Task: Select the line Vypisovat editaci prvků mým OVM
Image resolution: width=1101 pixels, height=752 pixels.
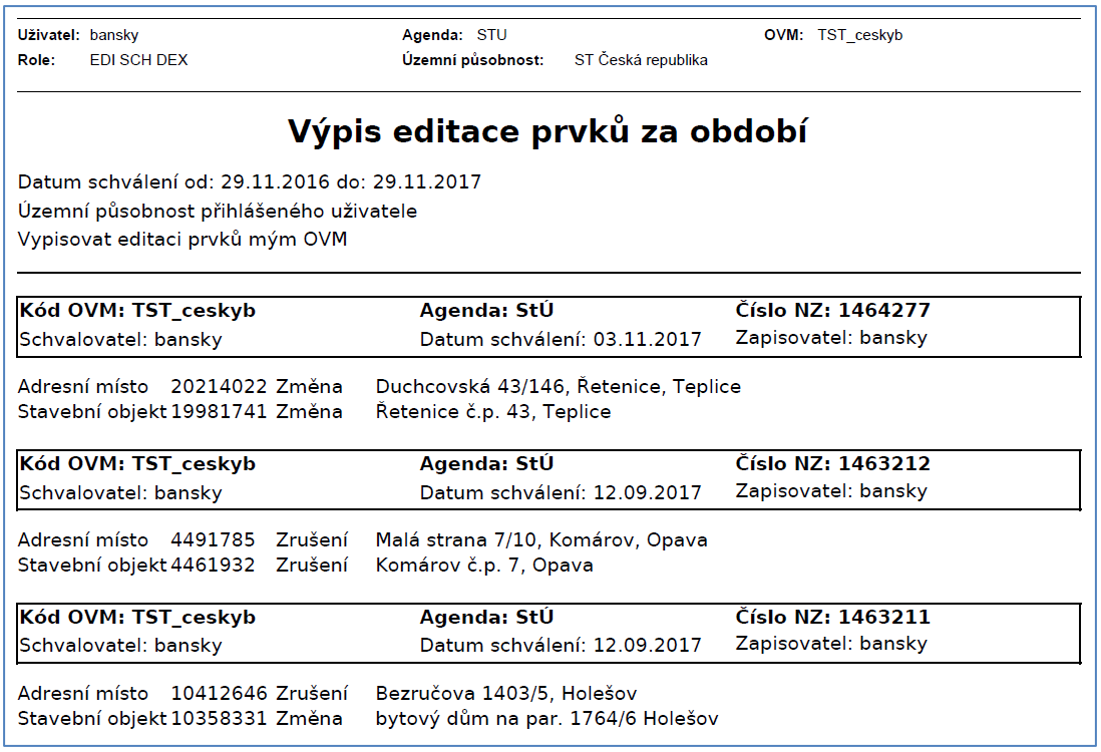Action: point(182,240)
